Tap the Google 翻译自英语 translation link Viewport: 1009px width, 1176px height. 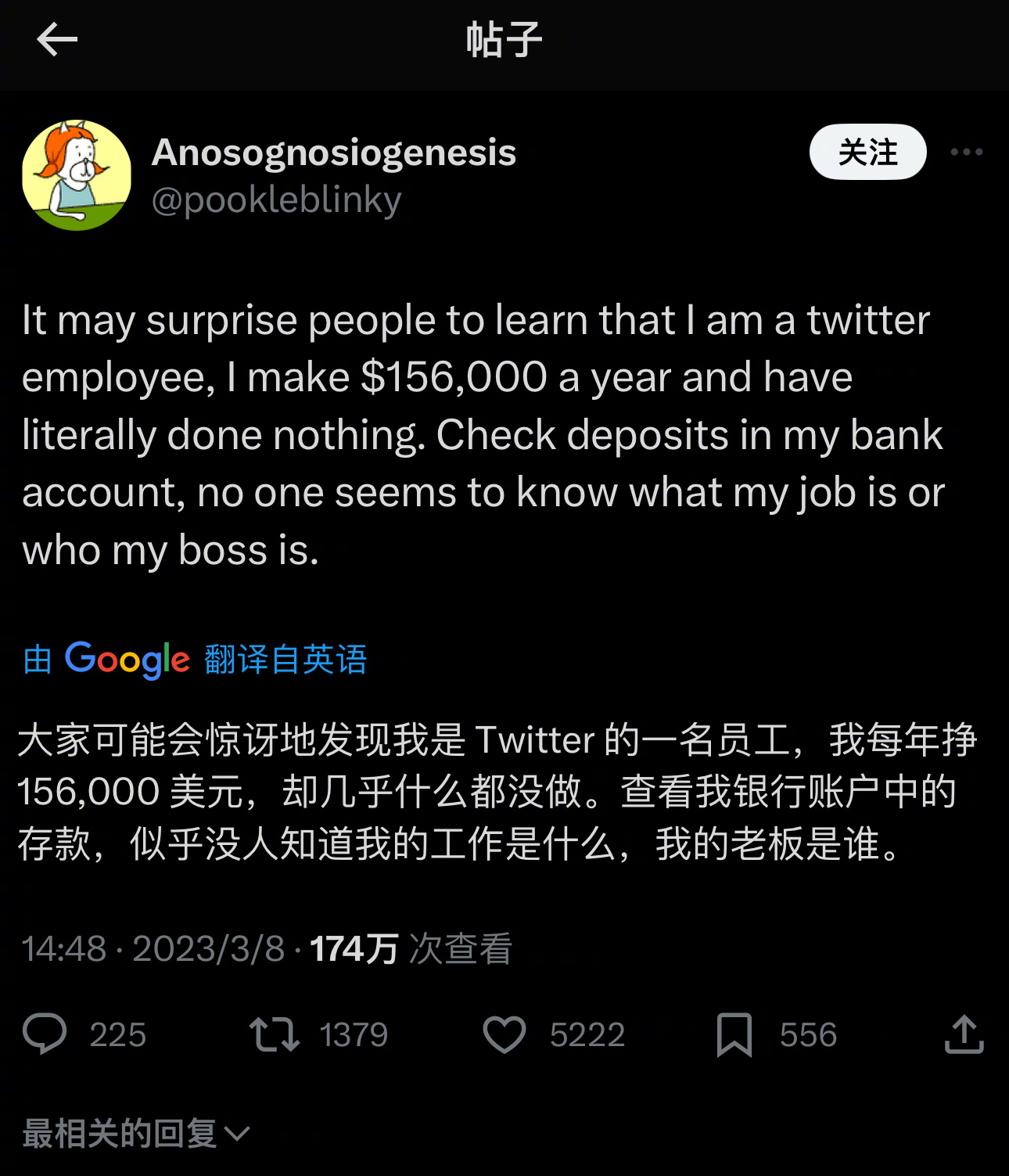coord(195,660)
